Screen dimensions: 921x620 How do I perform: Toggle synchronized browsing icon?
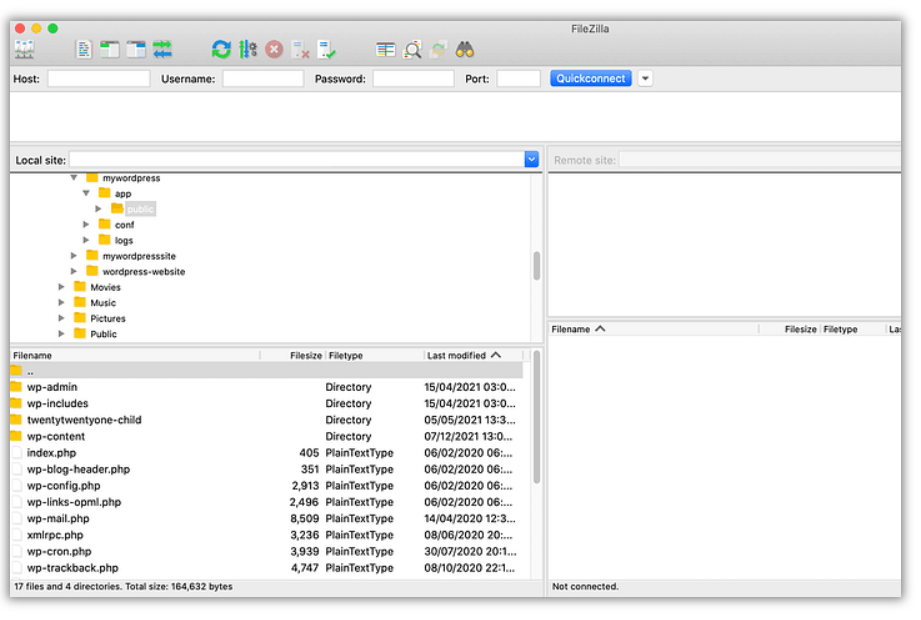click(x=438, y=49)
